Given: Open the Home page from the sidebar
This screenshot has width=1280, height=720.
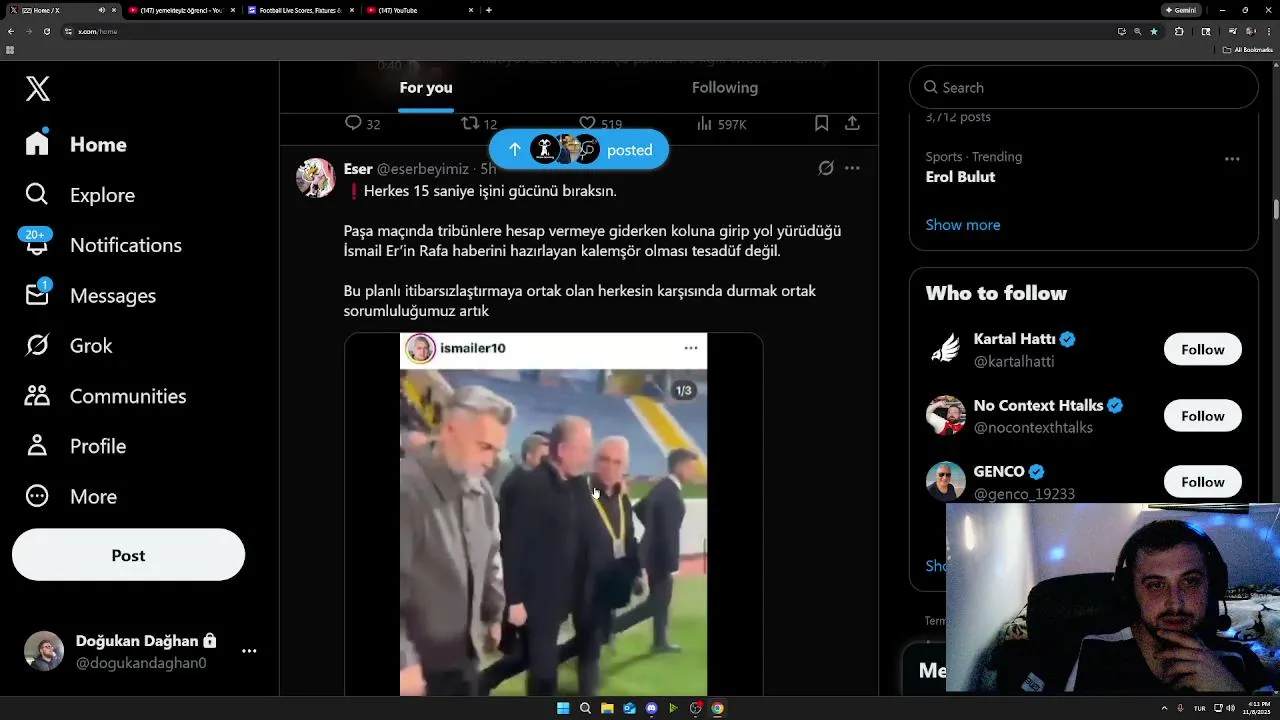Looking at the screenshot, I should point(76,144).
